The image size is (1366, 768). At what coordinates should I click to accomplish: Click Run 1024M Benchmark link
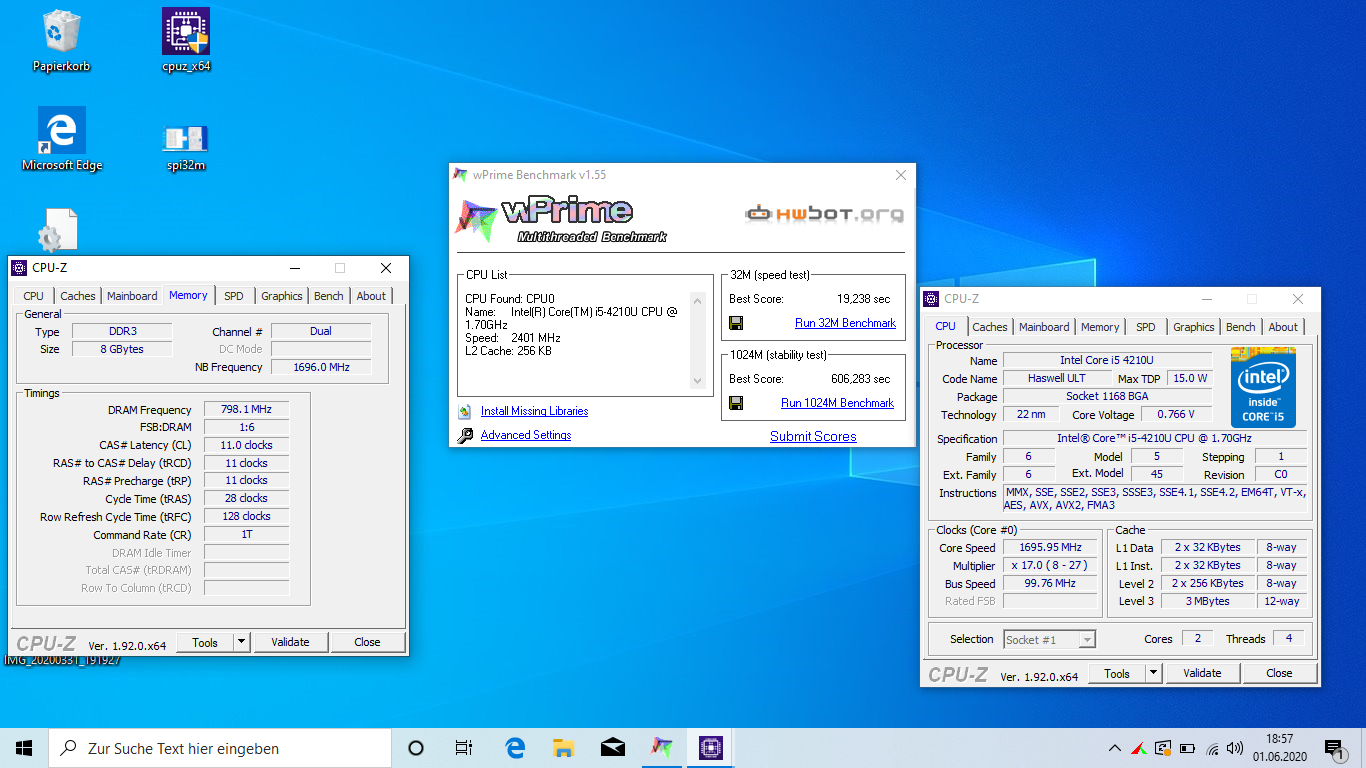click(x=837, y=403)
